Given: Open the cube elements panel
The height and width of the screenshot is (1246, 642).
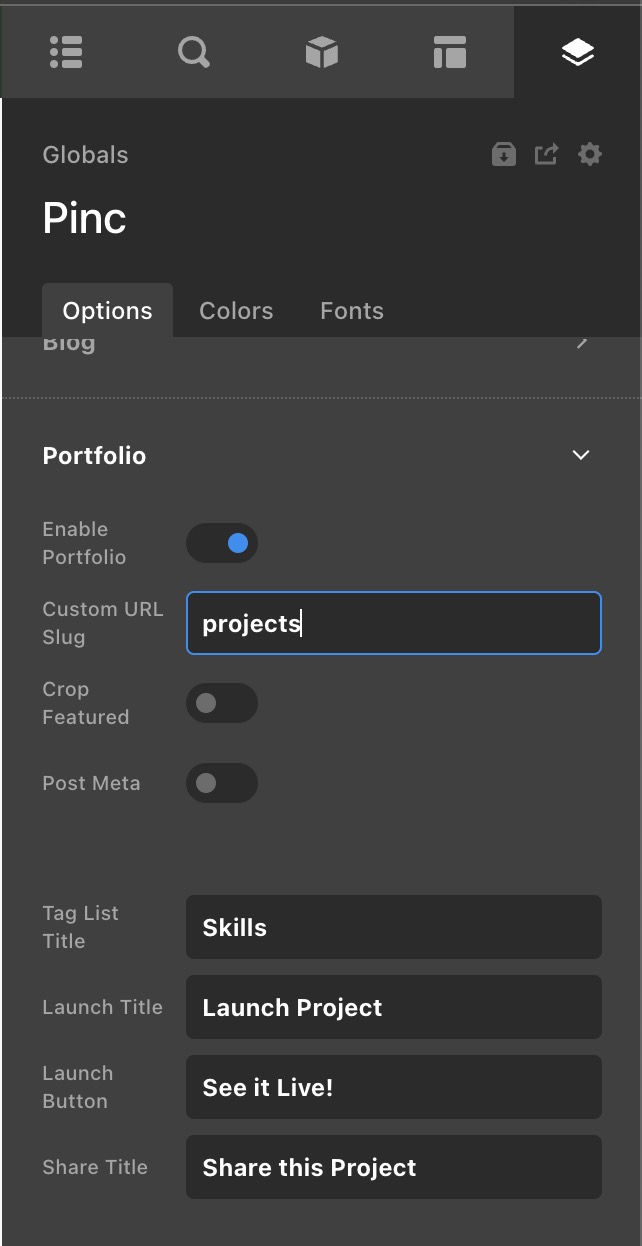Looking at the screenshot, I should click(322, 52).
